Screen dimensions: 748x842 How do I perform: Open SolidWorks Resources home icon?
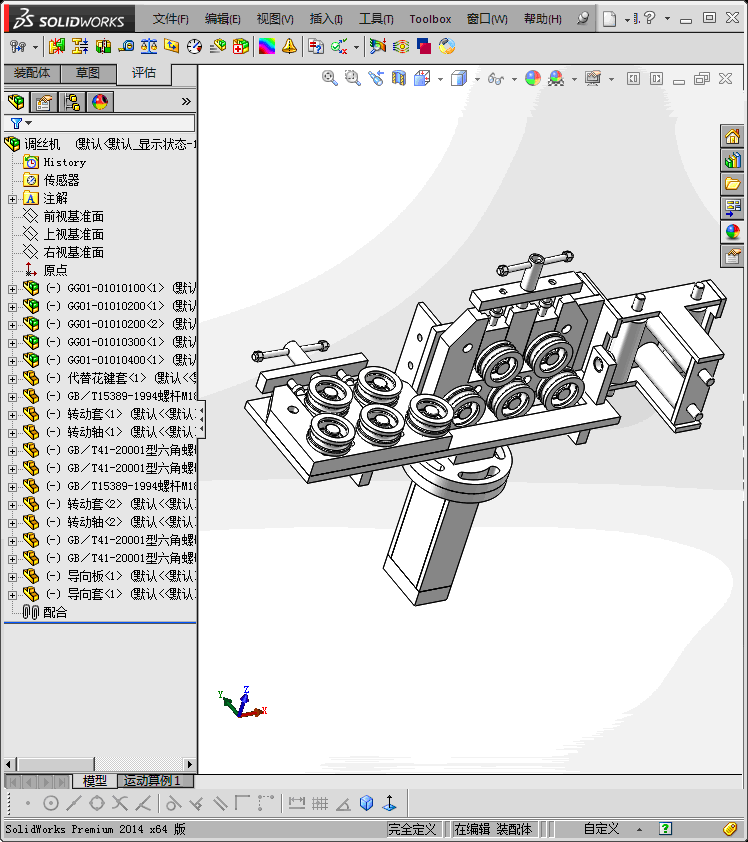[x=732, y=137]
